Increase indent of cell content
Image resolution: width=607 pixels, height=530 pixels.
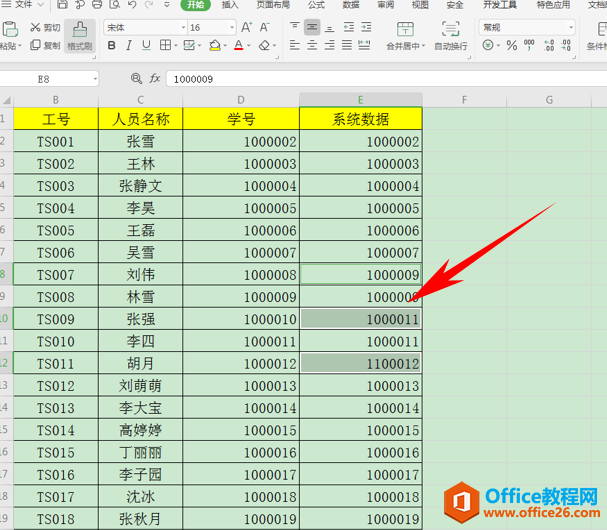coord(366,27)
